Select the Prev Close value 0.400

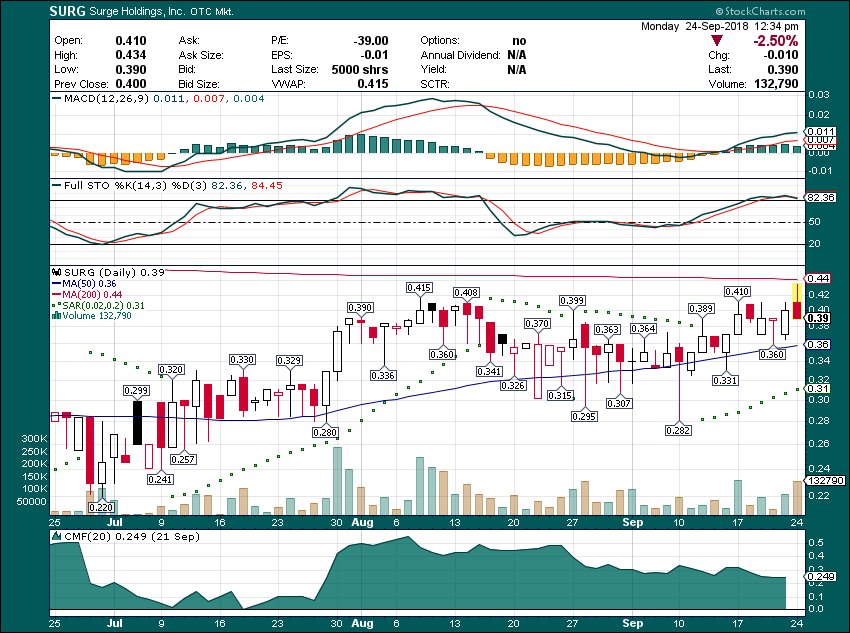[131, 84]
